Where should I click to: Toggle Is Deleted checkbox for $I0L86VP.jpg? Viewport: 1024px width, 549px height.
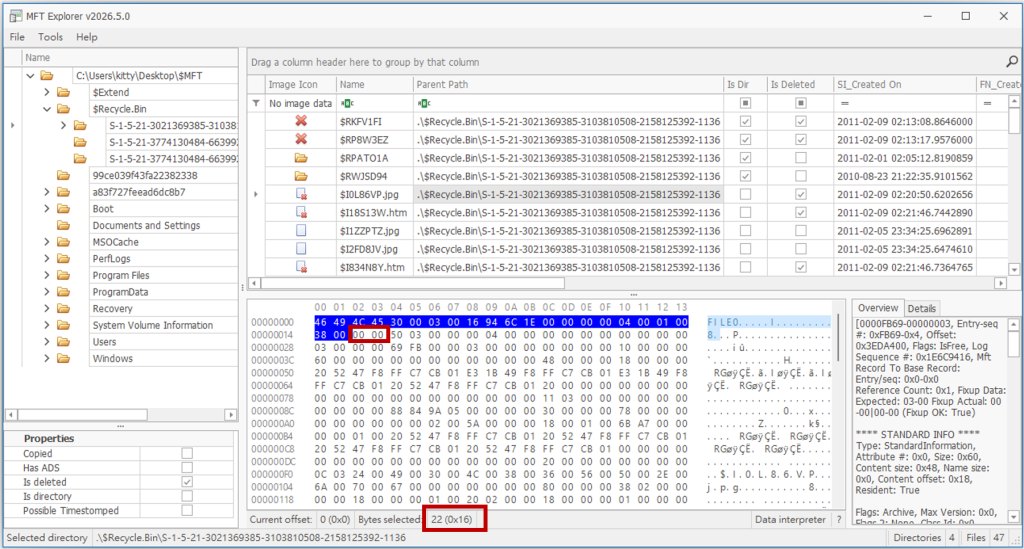point(801,195)
